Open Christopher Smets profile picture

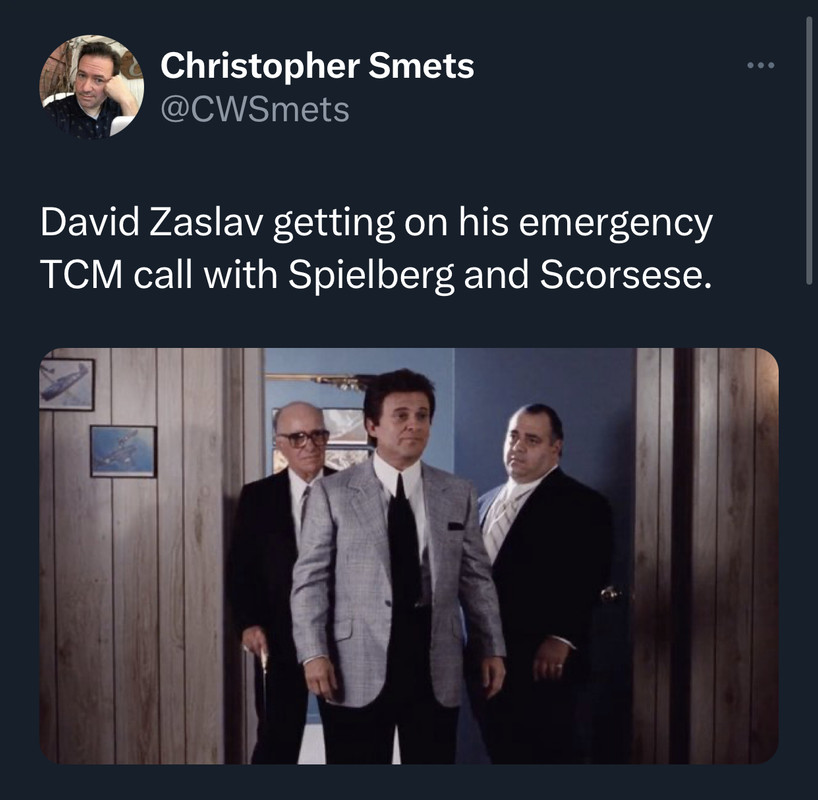click(x=92, y=87)
